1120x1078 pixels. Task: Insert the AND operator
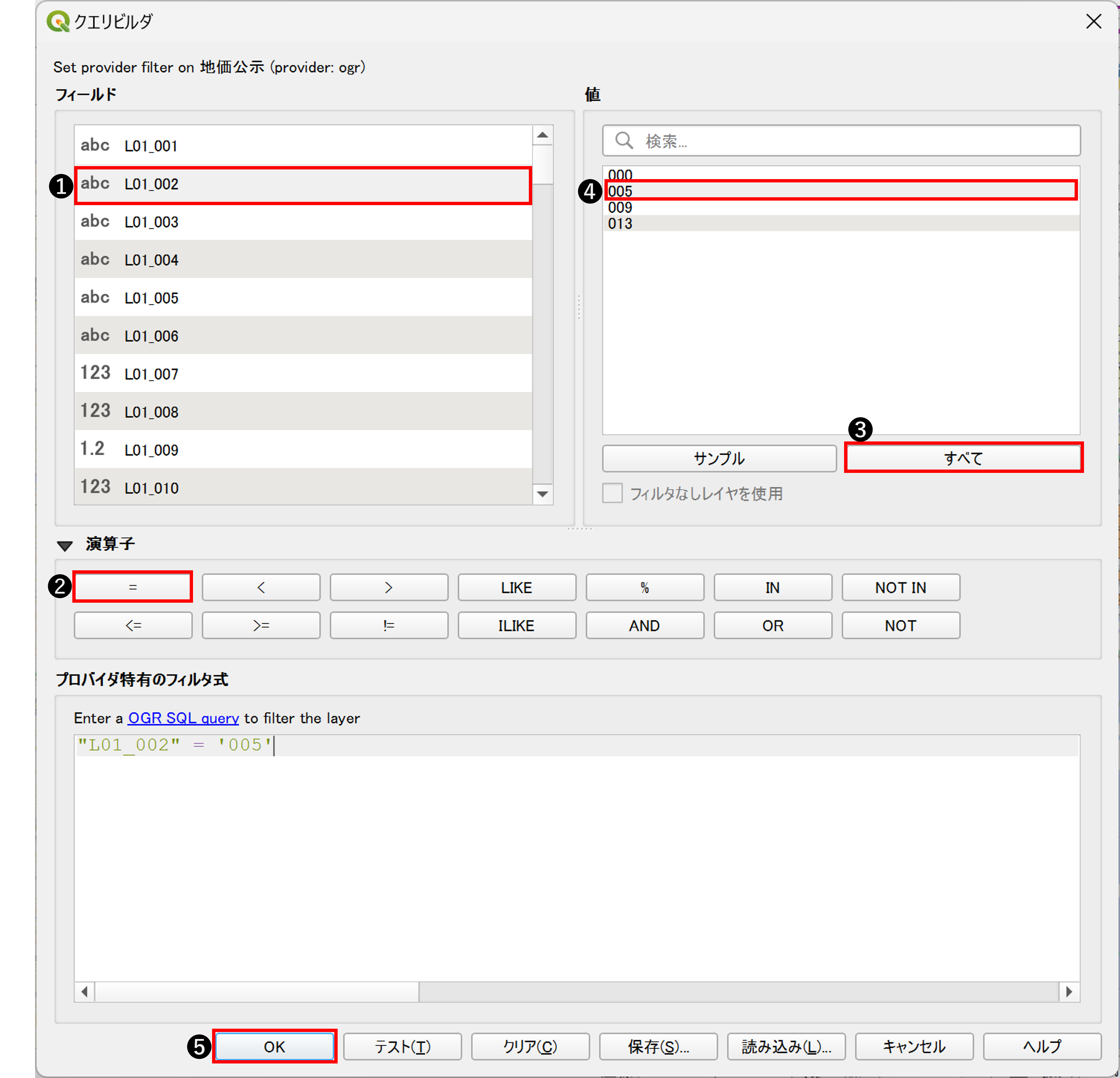tap(645, 625)
